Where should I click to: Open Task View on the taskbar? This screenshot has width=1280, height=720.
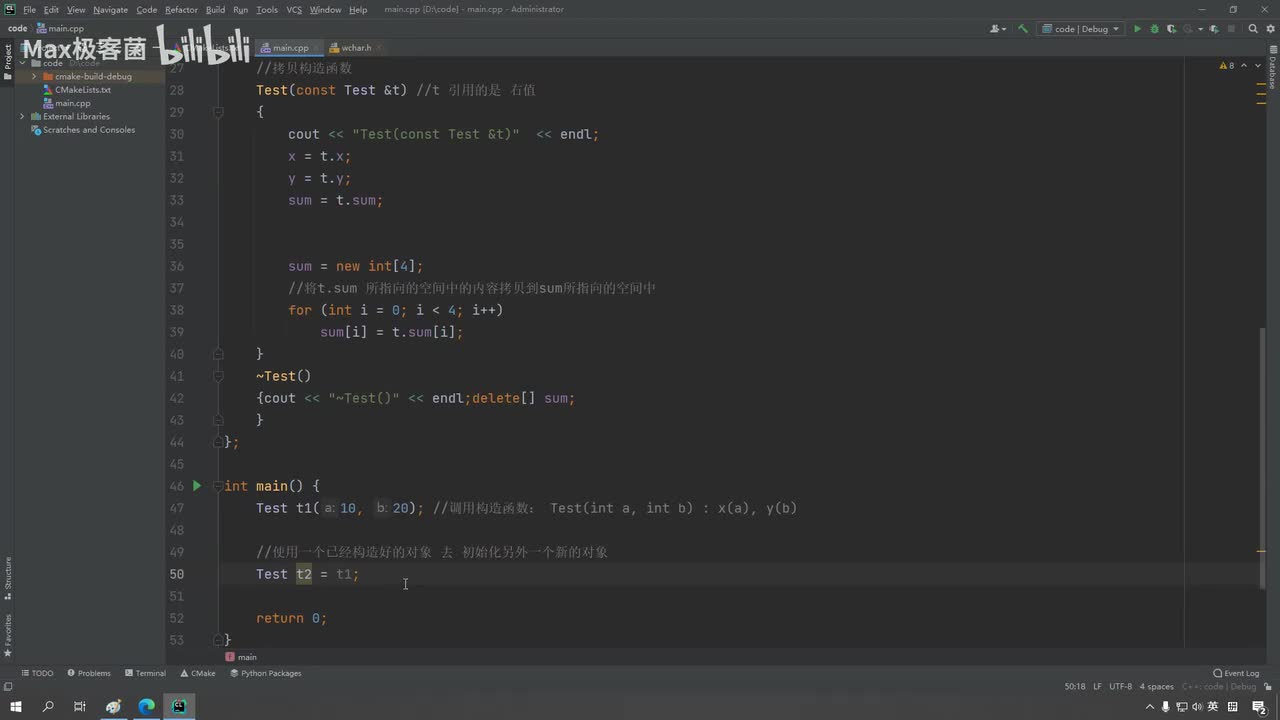[x=80, y=707]
